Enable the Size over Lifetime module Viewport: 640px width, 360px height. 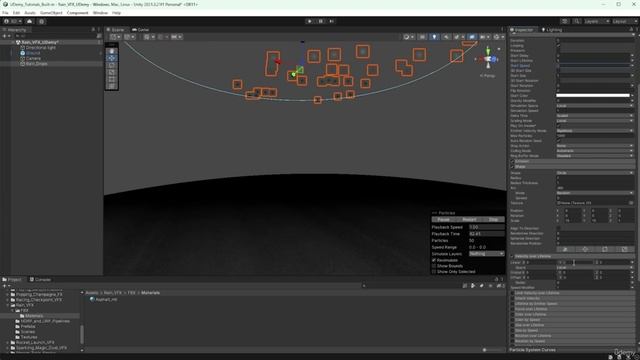coord(513,325)
